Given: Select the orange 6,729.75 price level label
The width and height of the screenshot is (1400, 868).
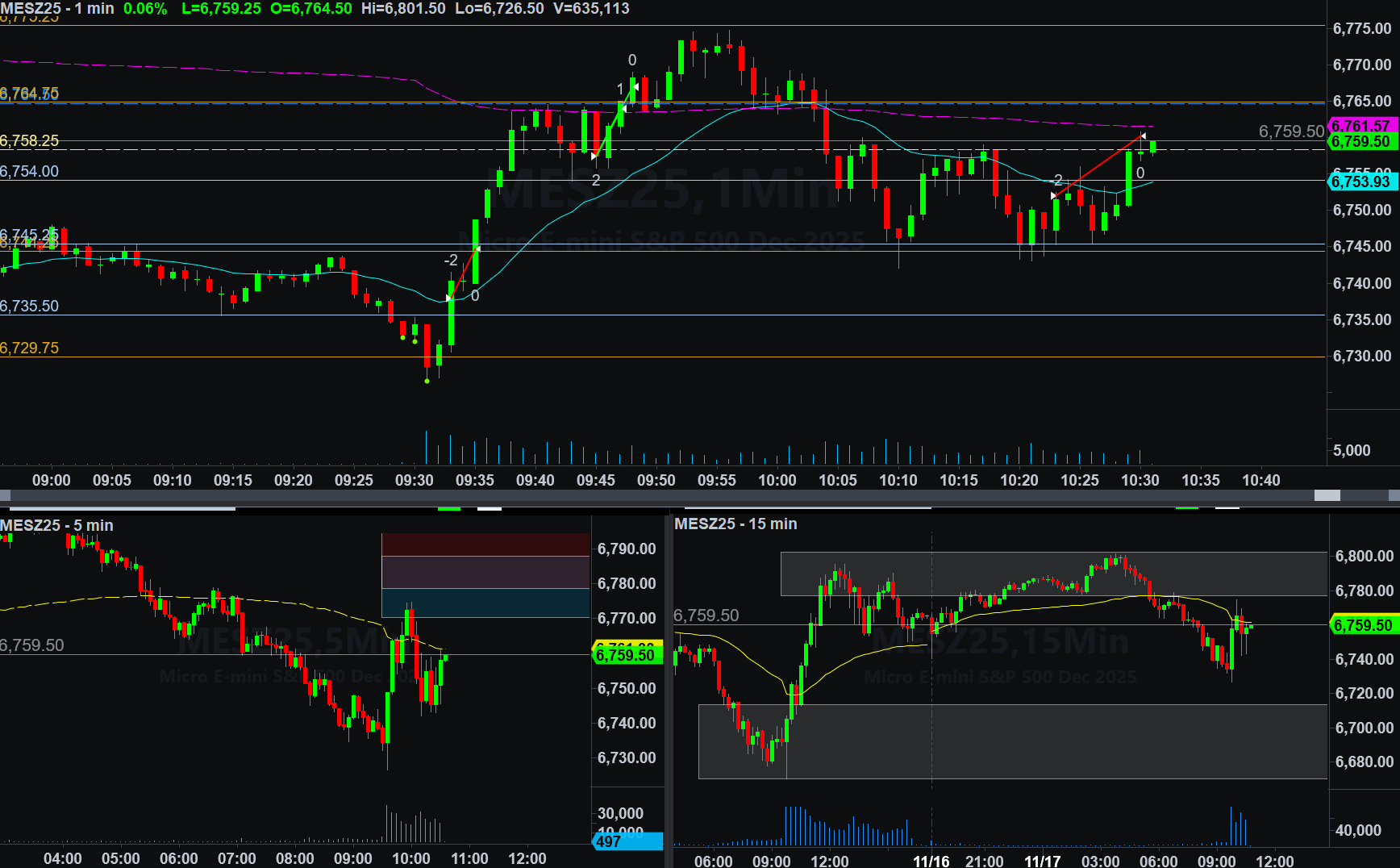Looking at the screenshot, I should pyautogui.click(x=30, y=348).
